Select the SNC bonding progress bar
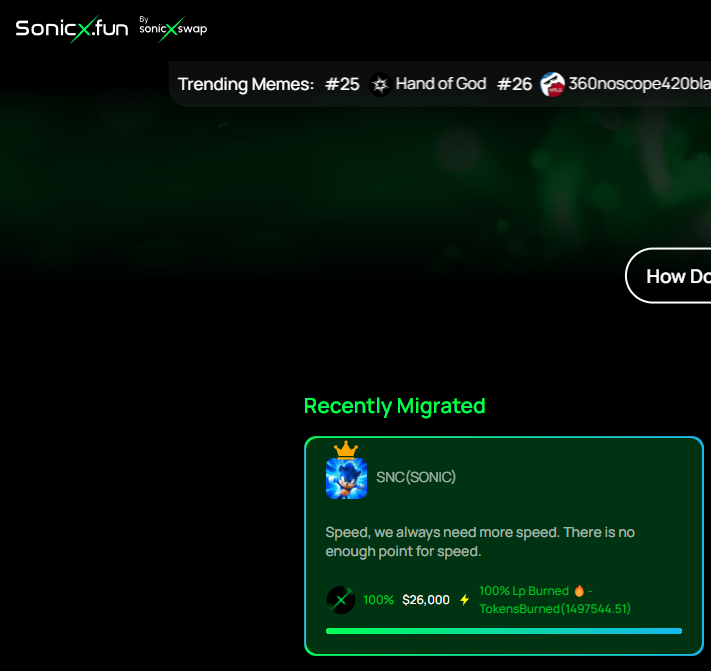 (504, 631)
